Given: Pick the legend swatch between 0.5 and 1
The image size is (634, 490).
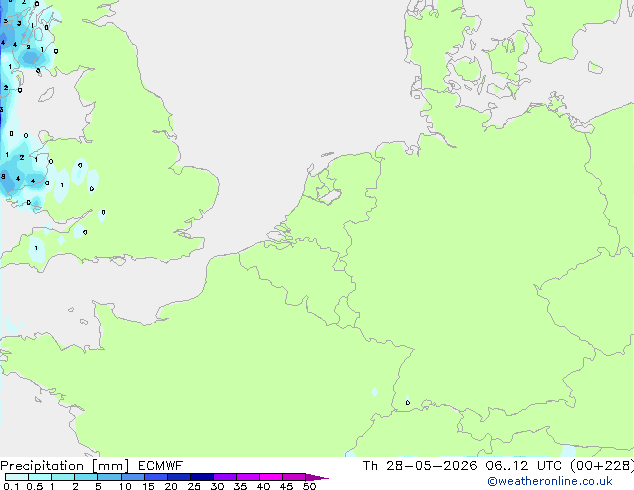Looking at the screenshot, I should (40, 477).
